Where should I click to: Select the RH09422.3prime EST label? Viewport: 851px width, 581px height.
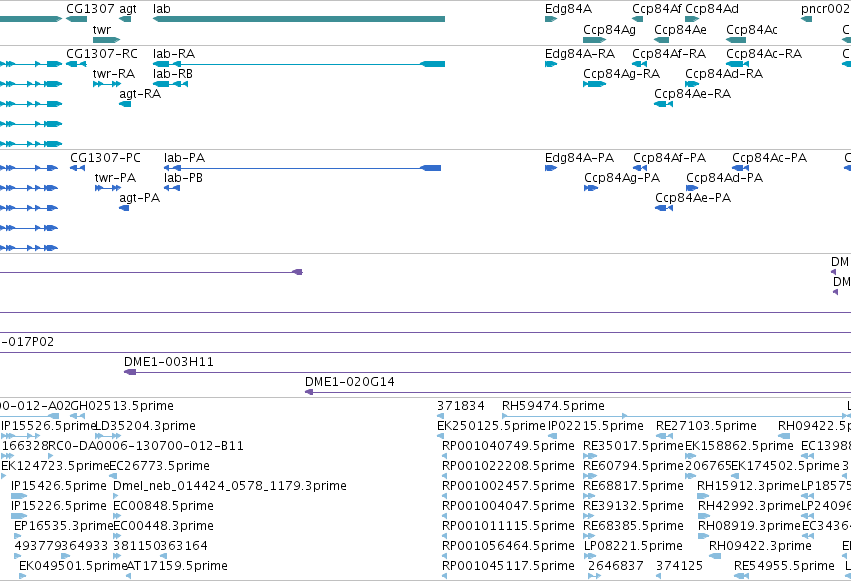[x=760, y=546]
